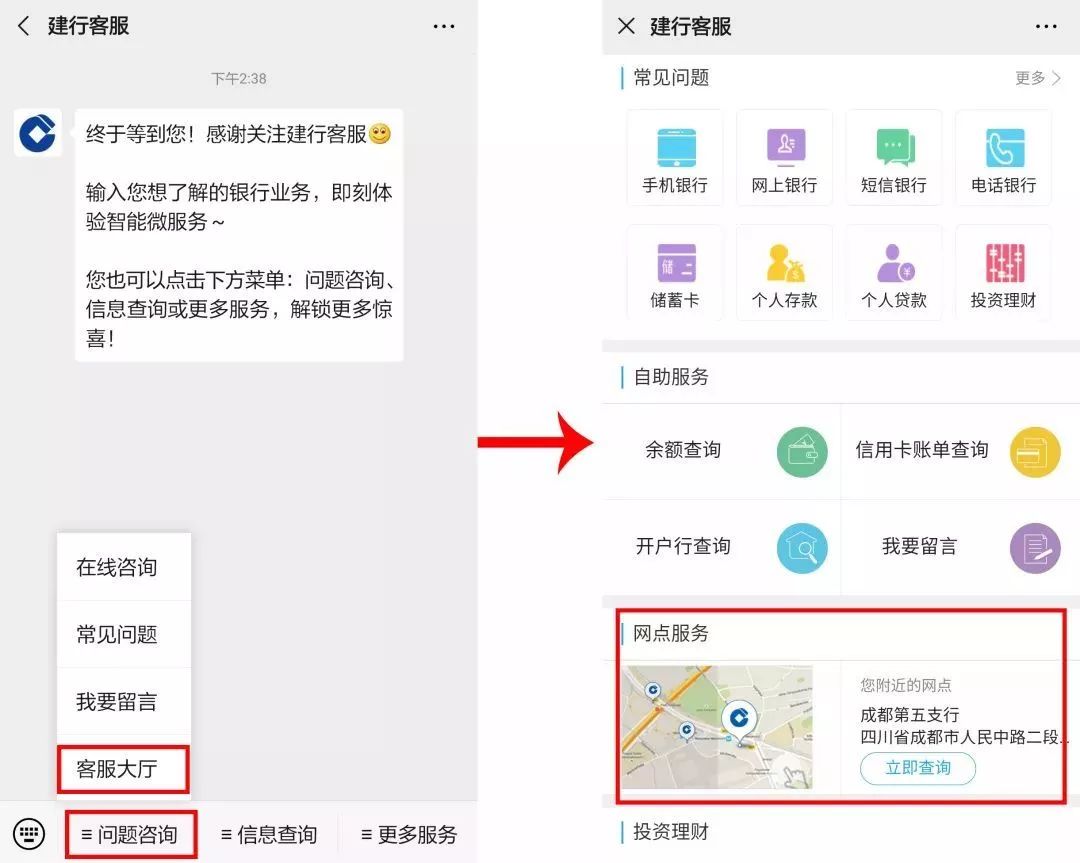Tap the 立即查询 button
This screenshot has width=1080, height=863.
tap(917, 768)
